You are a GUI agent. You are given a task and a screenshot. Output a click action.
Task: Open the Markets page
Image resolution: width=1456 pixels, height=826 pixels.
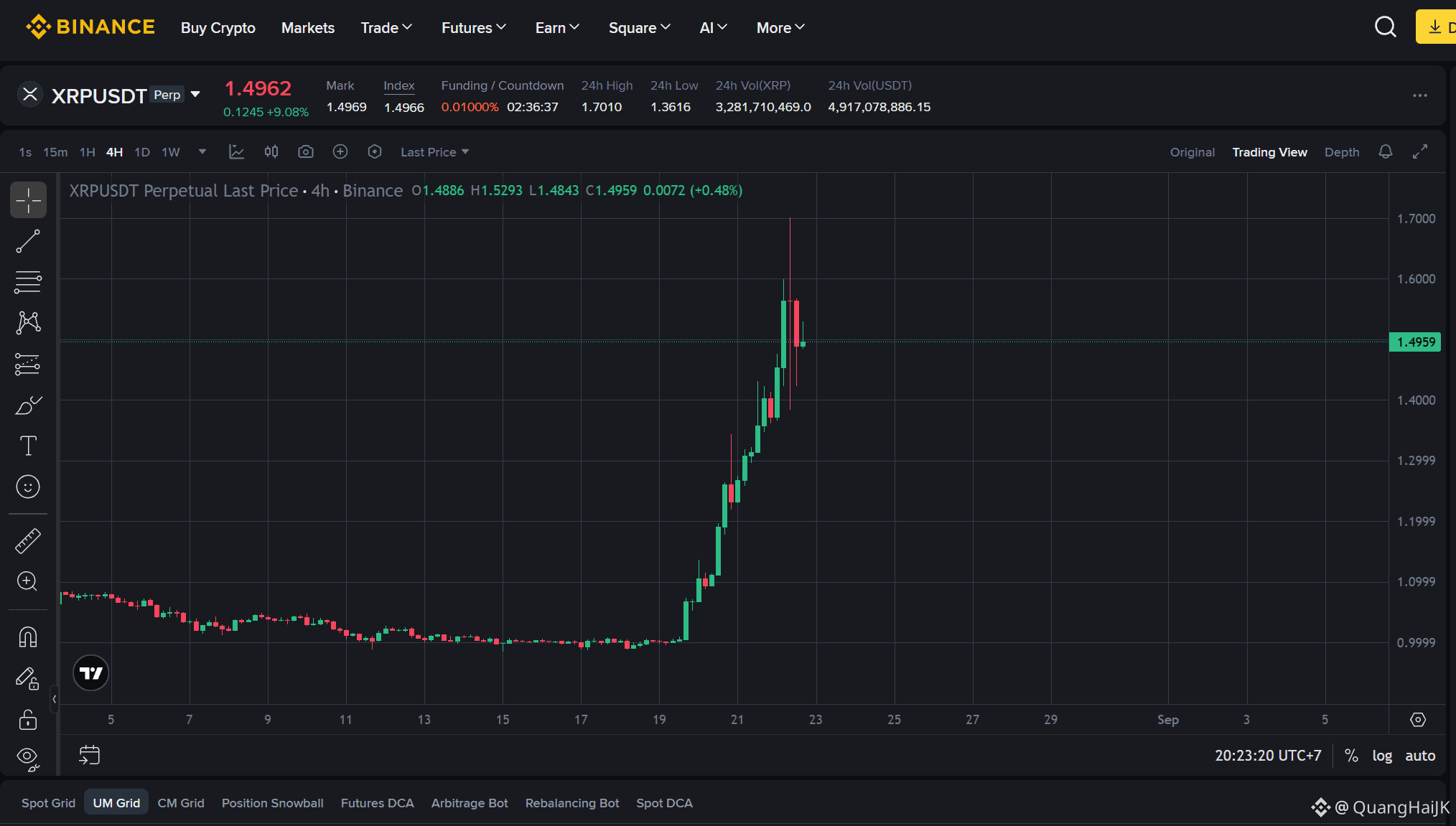point(308,28)
